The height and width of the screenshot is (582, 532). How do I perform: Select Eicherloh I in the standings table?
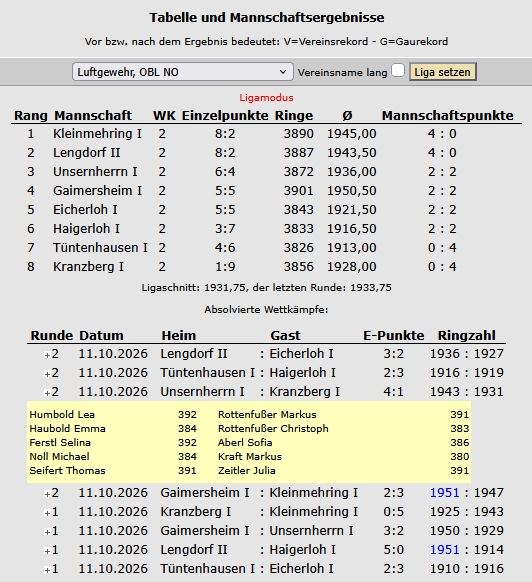coord(85,209)
